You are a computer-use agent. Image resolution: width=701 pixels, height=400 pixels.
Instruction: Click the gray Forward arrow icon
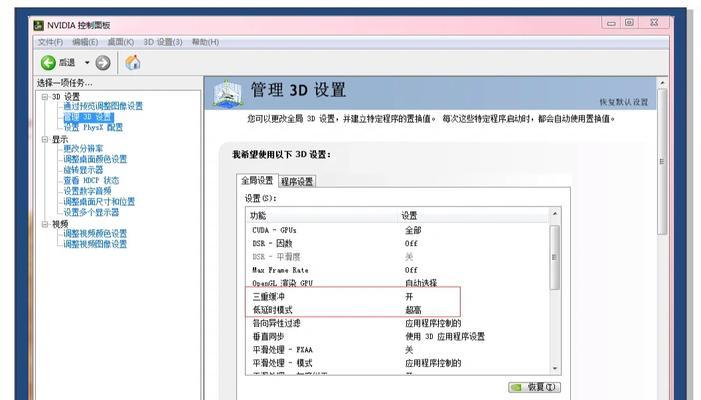click(103, 63)
